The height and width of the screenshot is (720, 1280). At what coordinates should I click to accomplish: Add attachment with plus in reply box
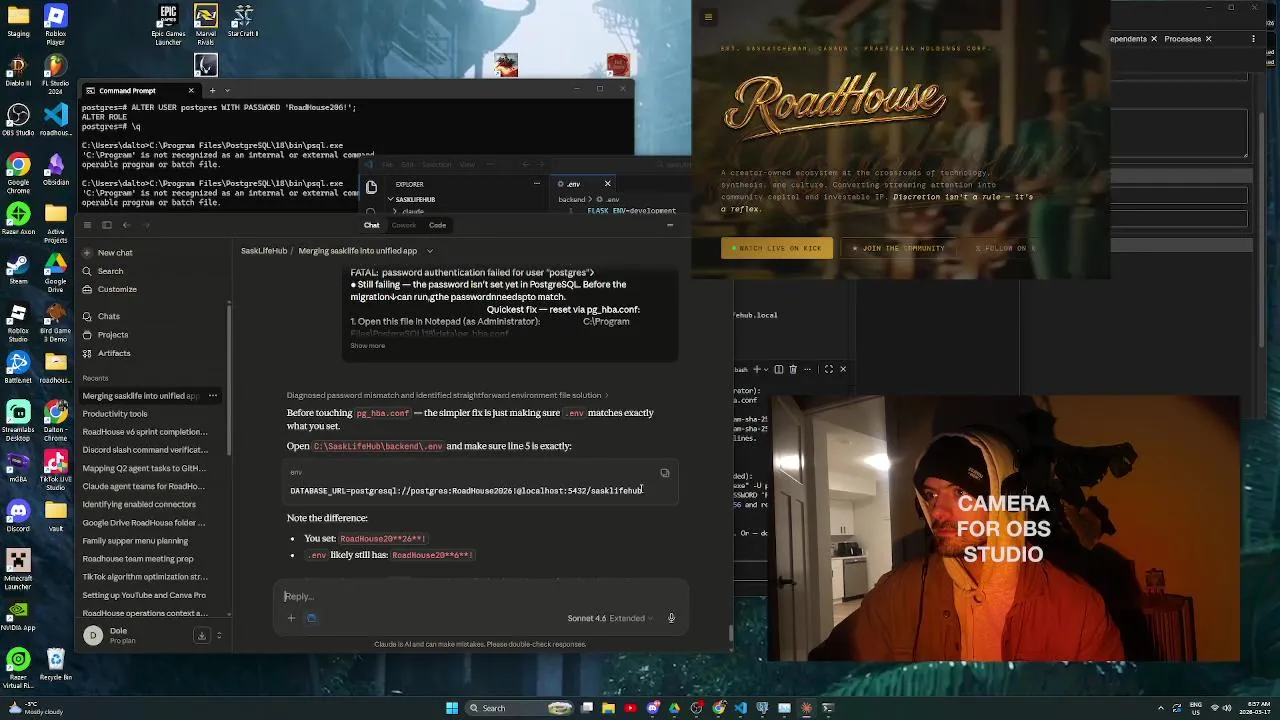(x=291, y=618)
